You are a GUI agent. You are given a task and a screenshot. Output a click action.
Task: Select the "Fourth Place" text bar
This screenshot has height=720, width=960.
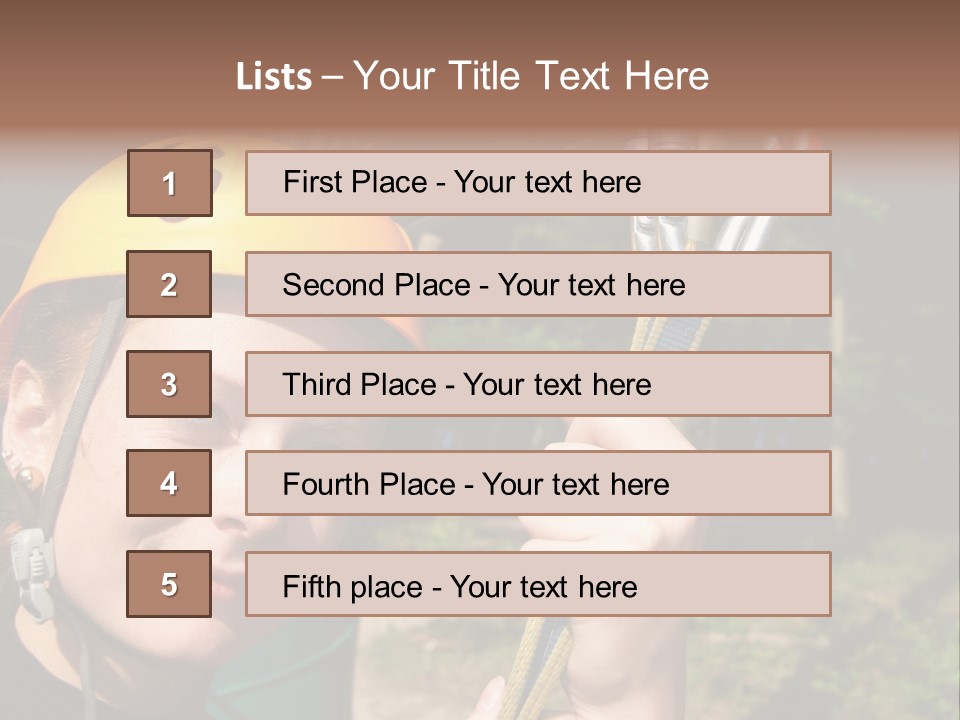(x=538, y=484)
